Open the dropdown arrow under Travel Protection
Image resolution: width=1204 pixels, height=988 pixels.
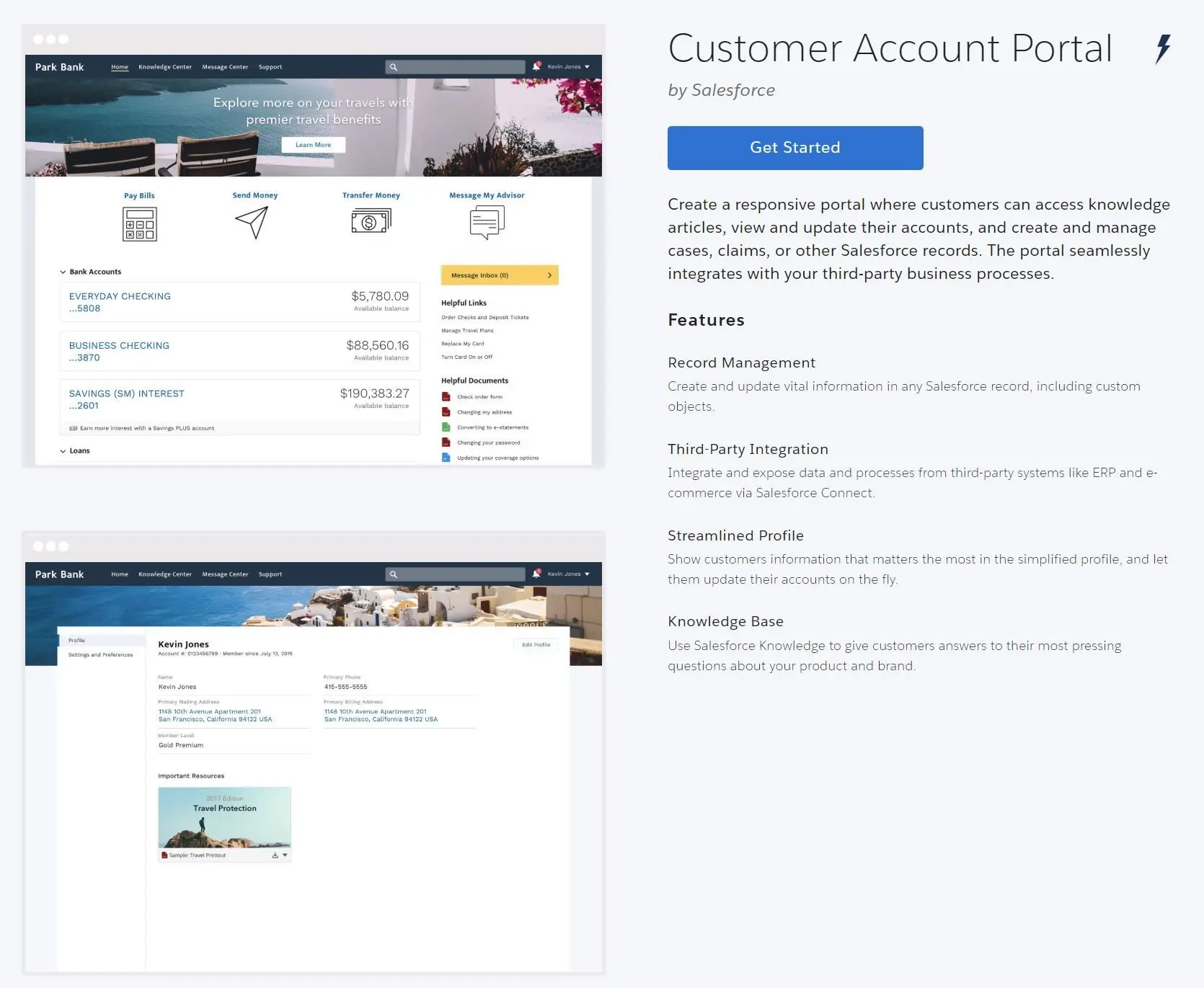[285, 855]
